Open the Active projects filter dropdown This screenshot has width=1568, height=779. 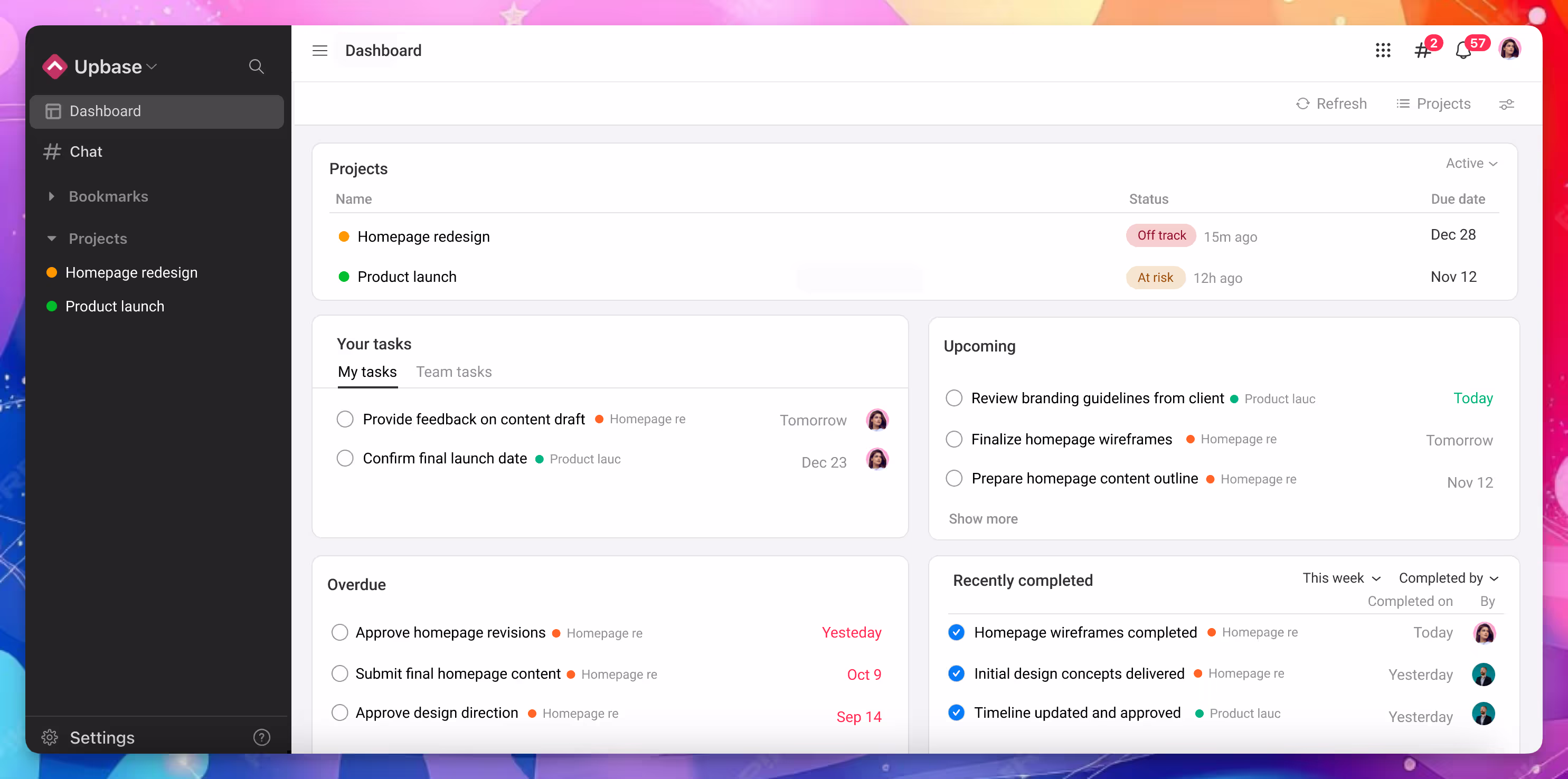[x=1471, y=163]
